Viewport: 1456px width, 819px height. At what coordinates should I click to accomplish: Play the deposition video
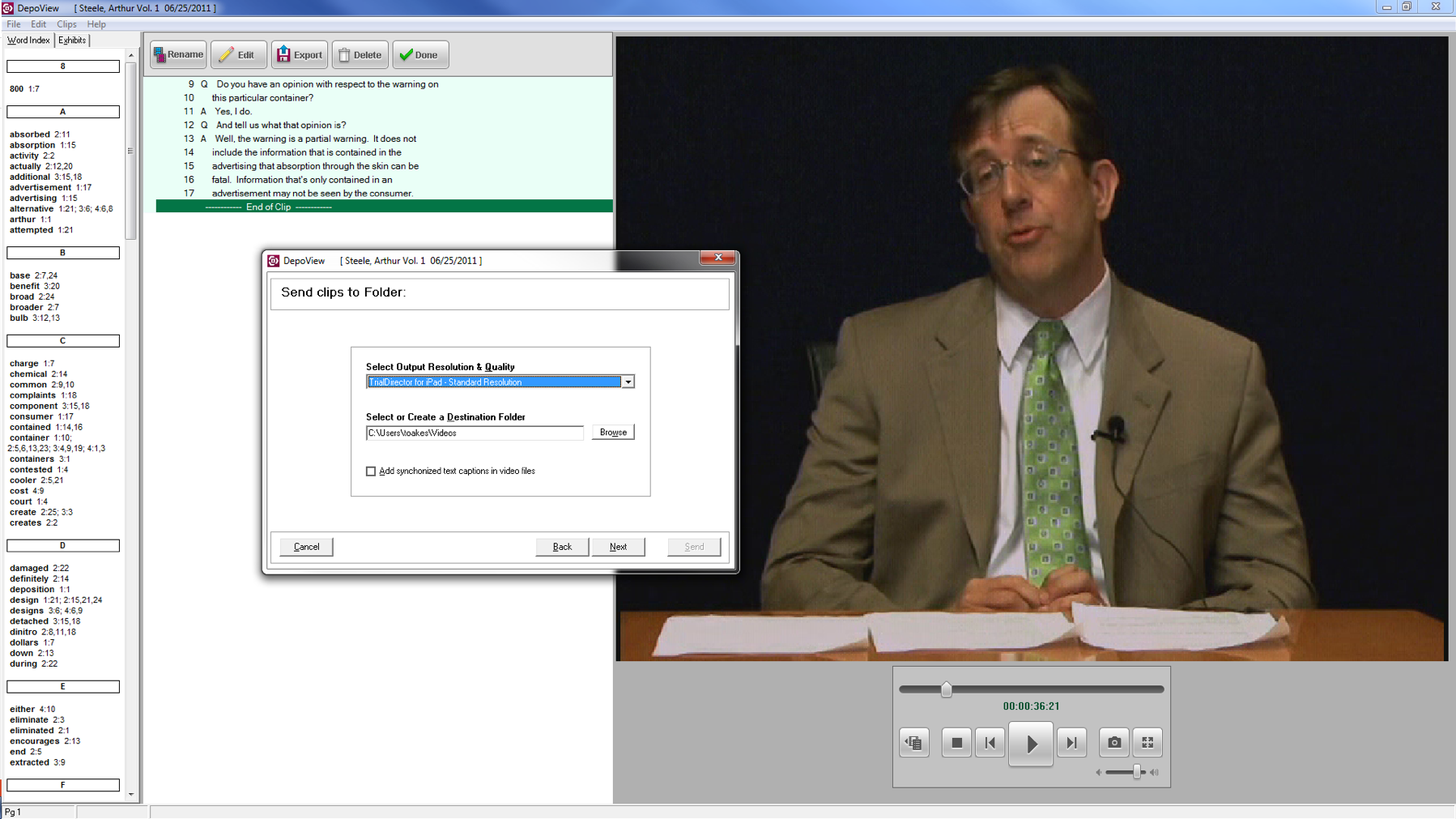coord(1031,744)
